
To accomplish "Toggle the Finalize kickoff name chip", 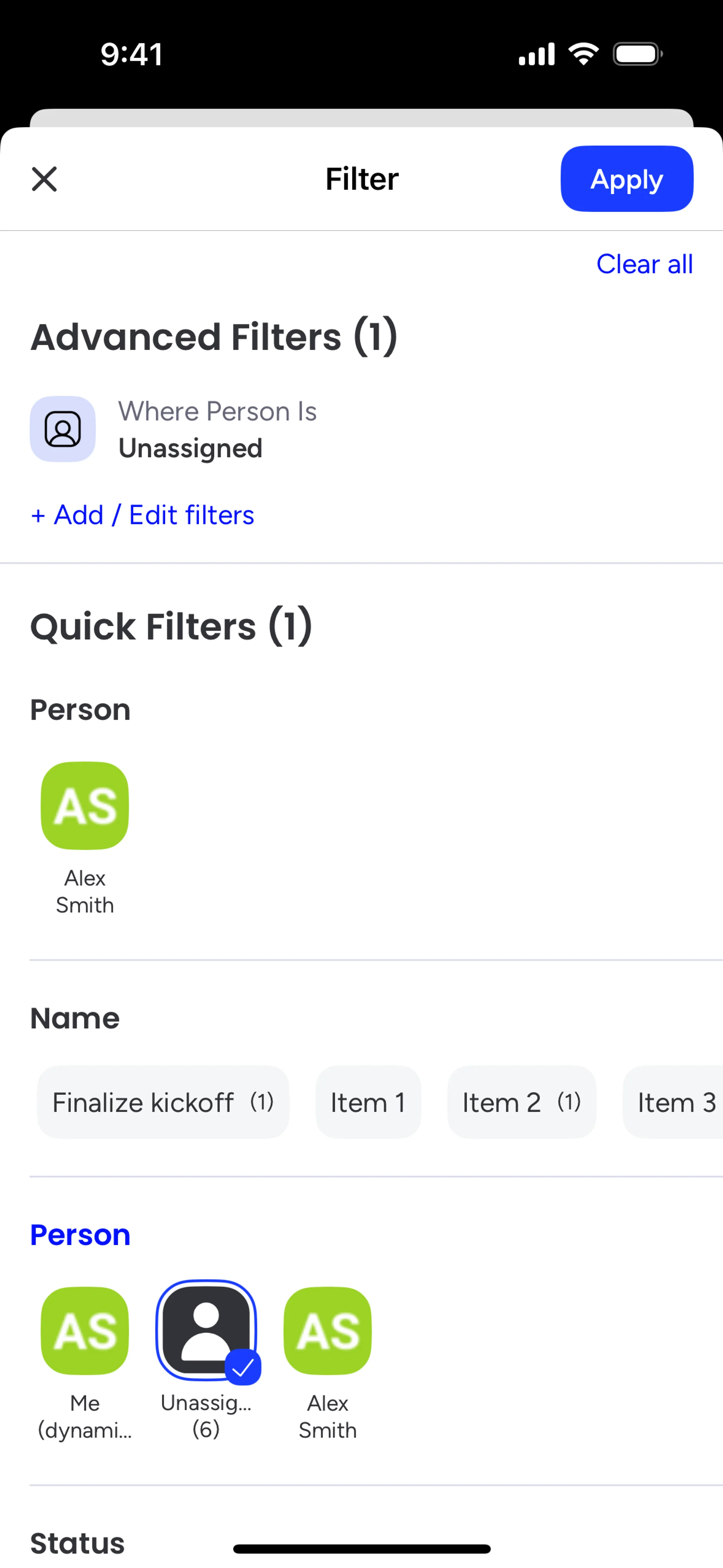I will tap(163, 1102).
